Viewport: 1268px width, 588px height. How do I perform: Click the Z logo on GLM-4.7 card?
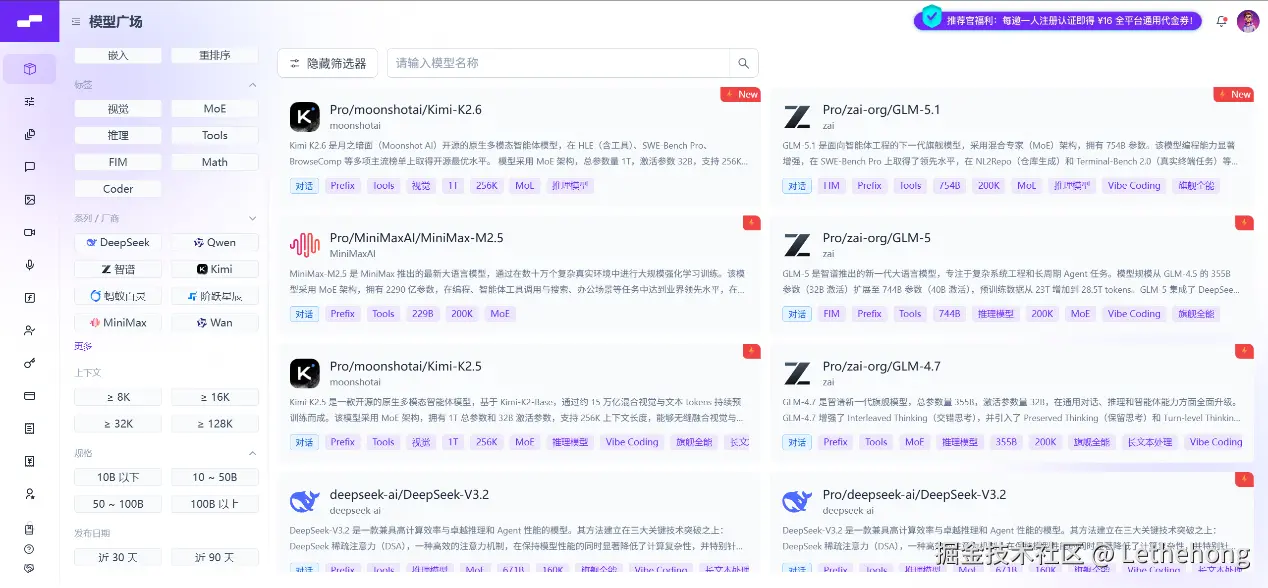pos(797,373)
